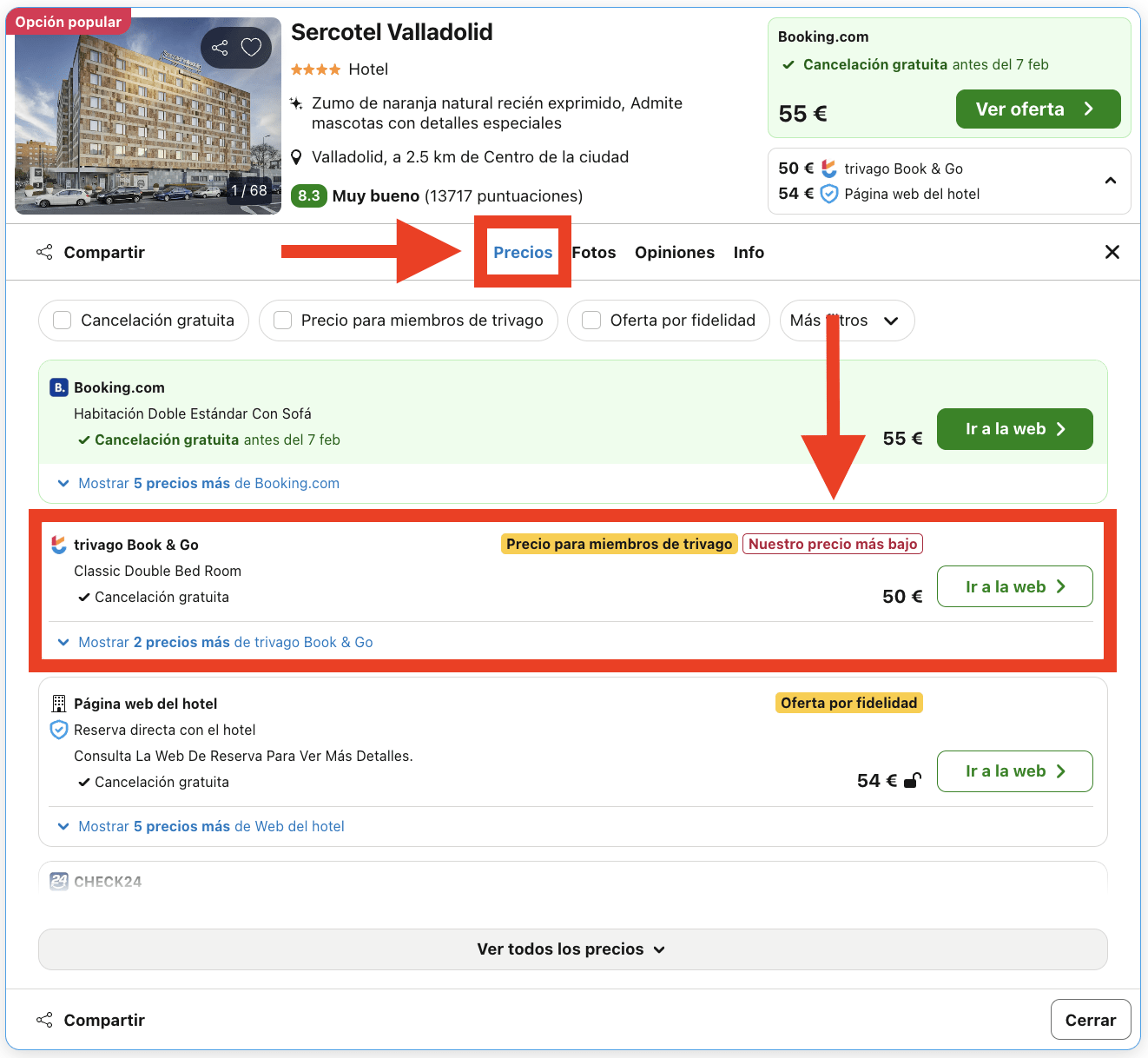Image resolution: width=1148 pixels, height=1058 pixels.
Task: Enable the Oferta por fidelidad filter
Action: tap(591, 321)
